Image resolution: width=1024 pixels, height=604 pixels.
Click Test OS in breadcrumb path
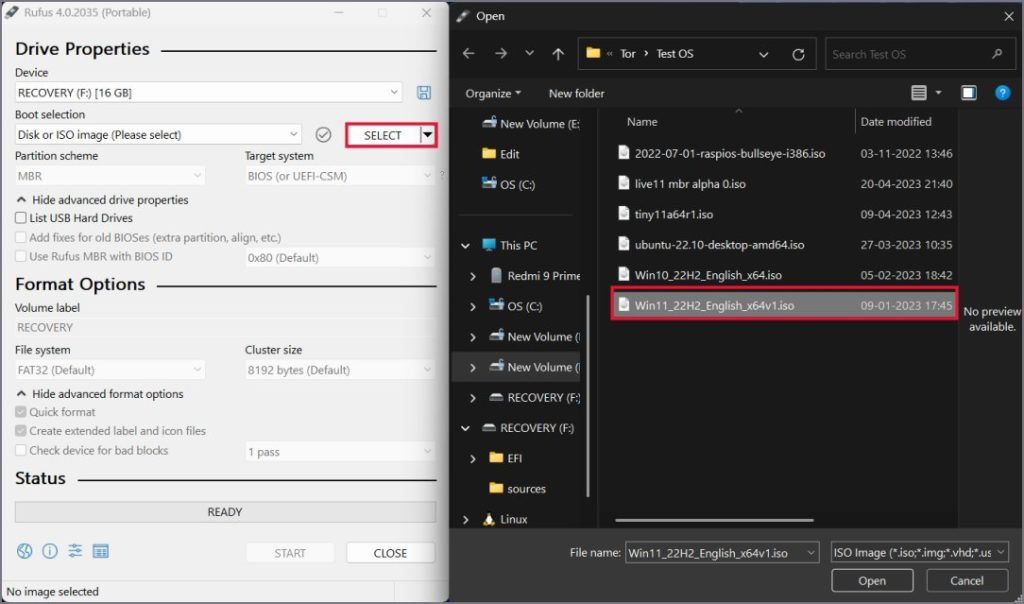(x=675, y=54)
